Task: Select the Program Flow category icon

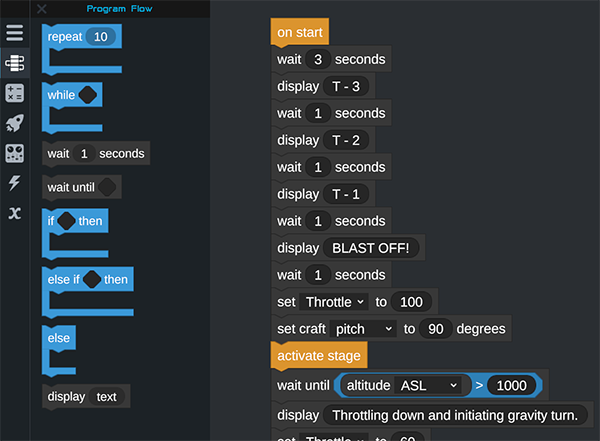Action: [x=15, y=63]
